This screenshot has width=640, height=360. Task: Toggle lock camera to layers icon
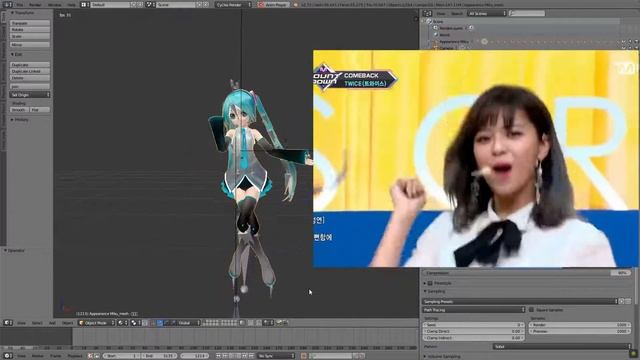point(242,323)
